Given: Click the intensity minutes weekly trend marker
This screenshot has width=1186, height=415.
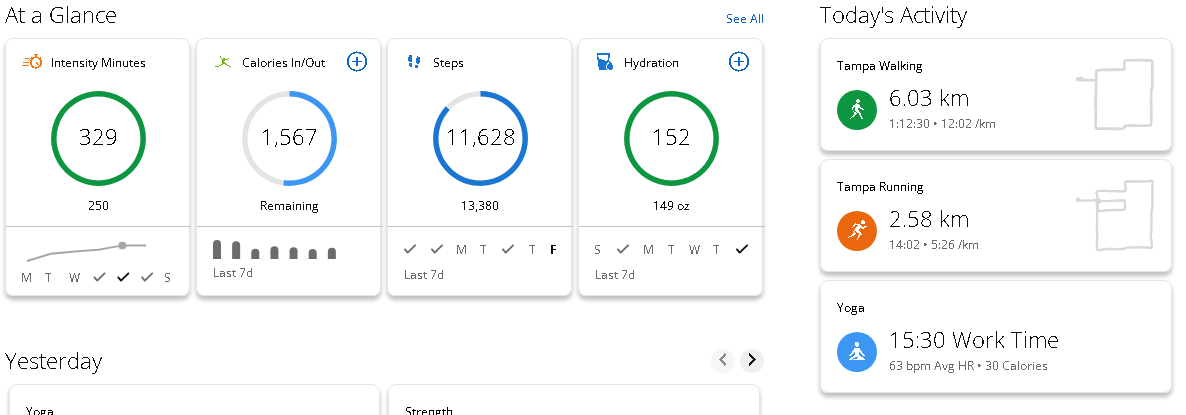Looking at the screenshot, I should (x=122, y=245).
